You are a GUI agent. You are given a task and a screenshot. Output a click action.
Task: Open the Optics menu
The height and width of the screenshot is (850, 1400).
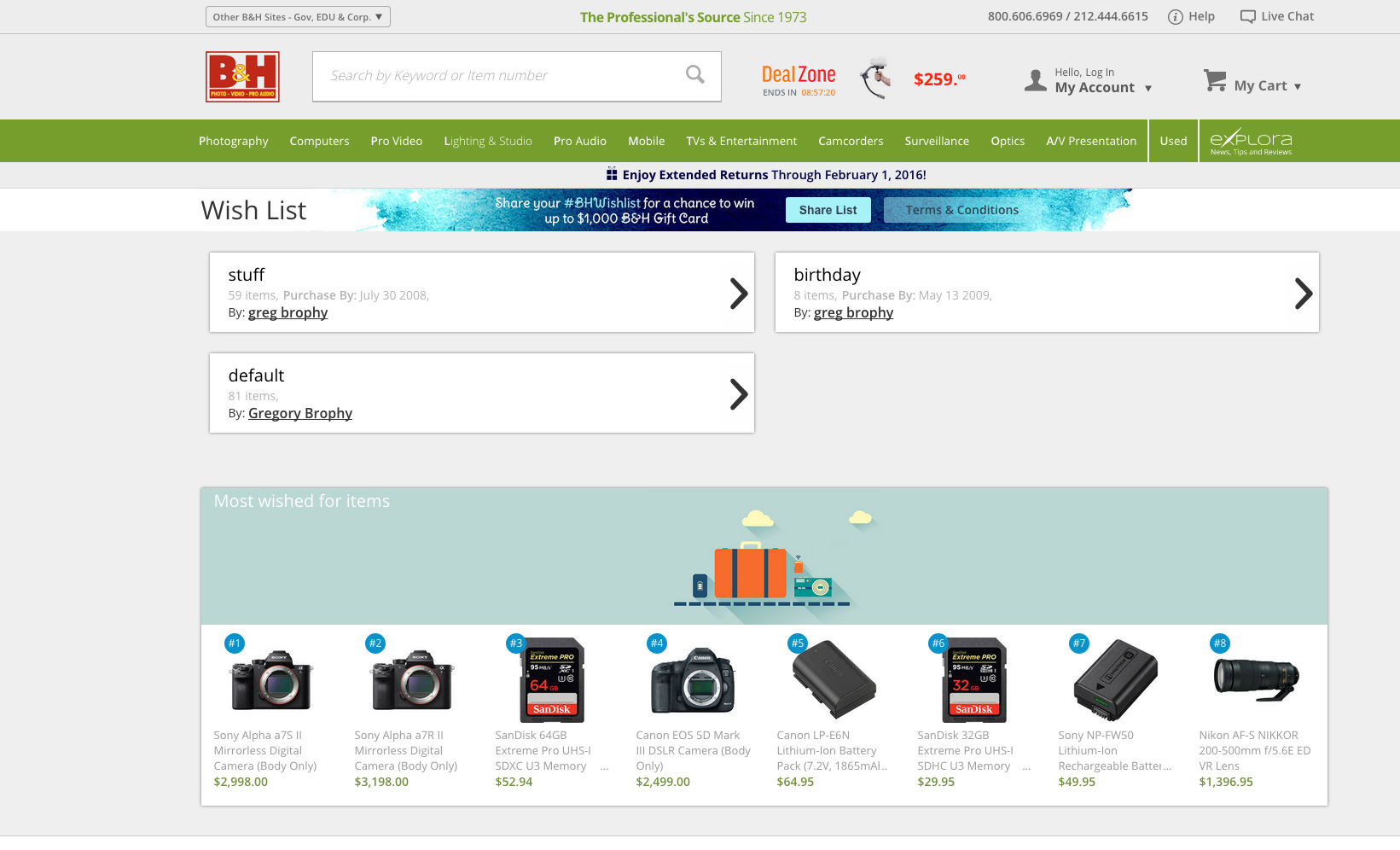(x=1008, y=141)
